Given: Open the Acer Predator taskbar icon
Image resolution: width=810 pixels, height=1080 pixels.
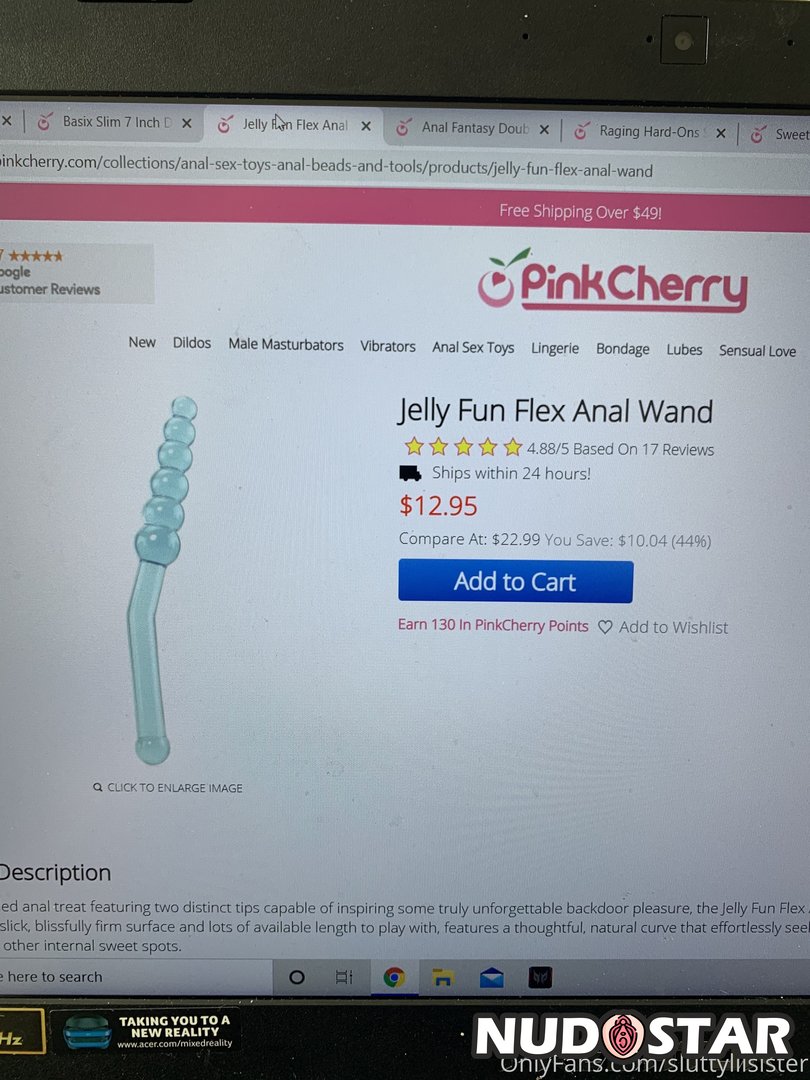Looking at the screenshot, I should click(540, 977).
